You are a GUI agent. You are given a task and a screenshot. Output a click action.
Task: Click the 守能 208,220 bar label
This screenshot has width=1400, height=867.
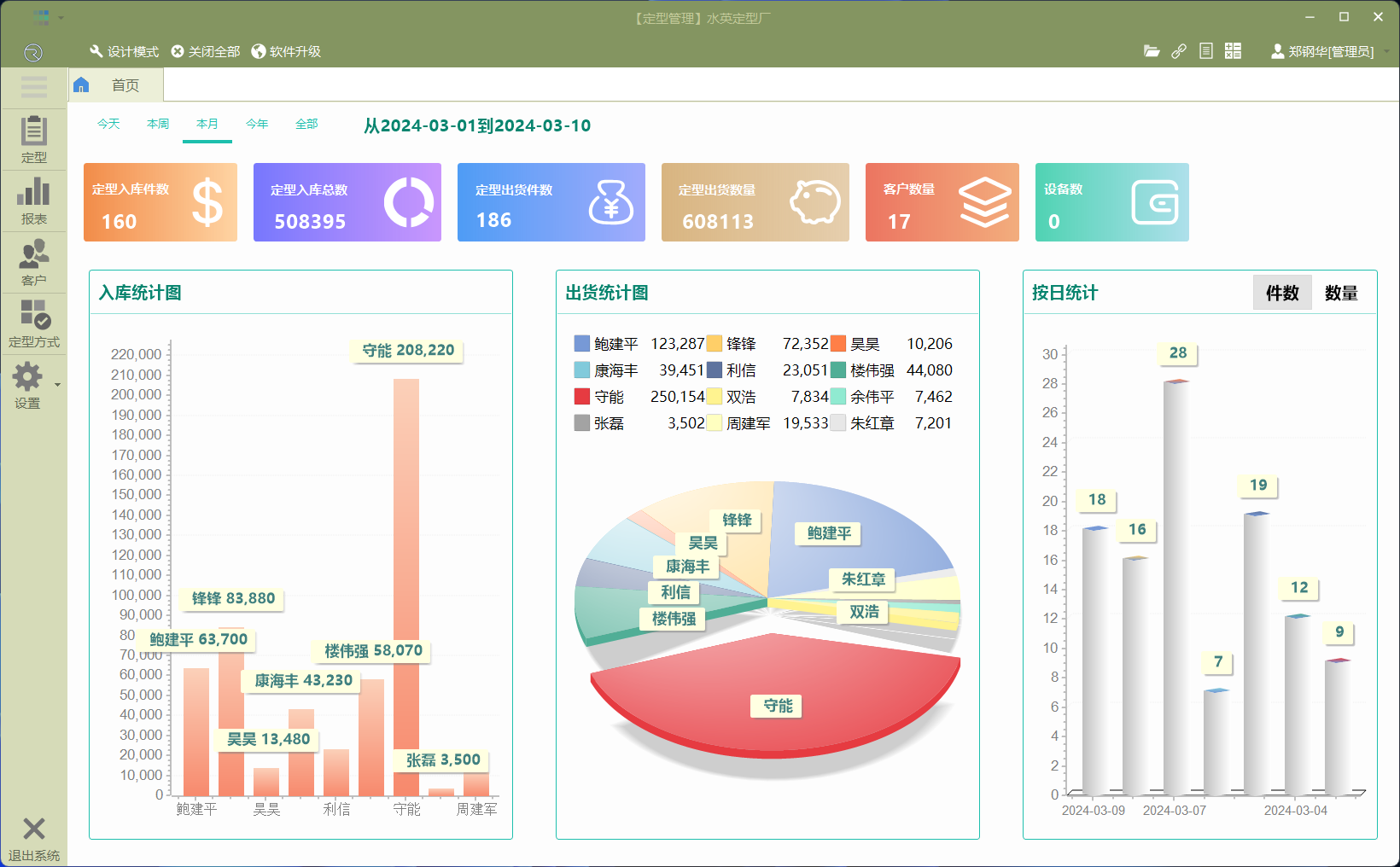click(408, 350)
